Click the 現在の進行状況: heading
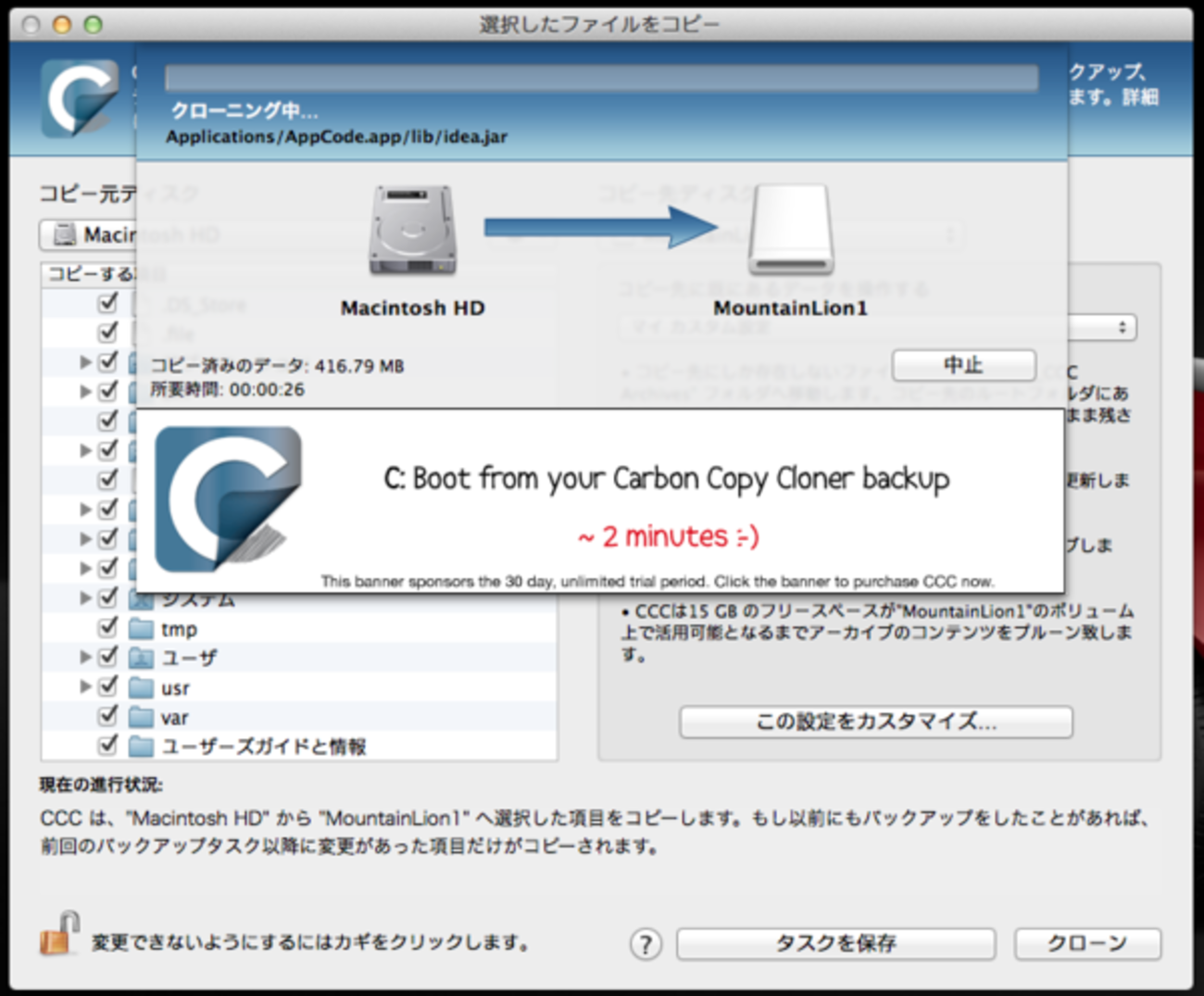The height and width of the screenshot is (996, 1204). [101, 786]
